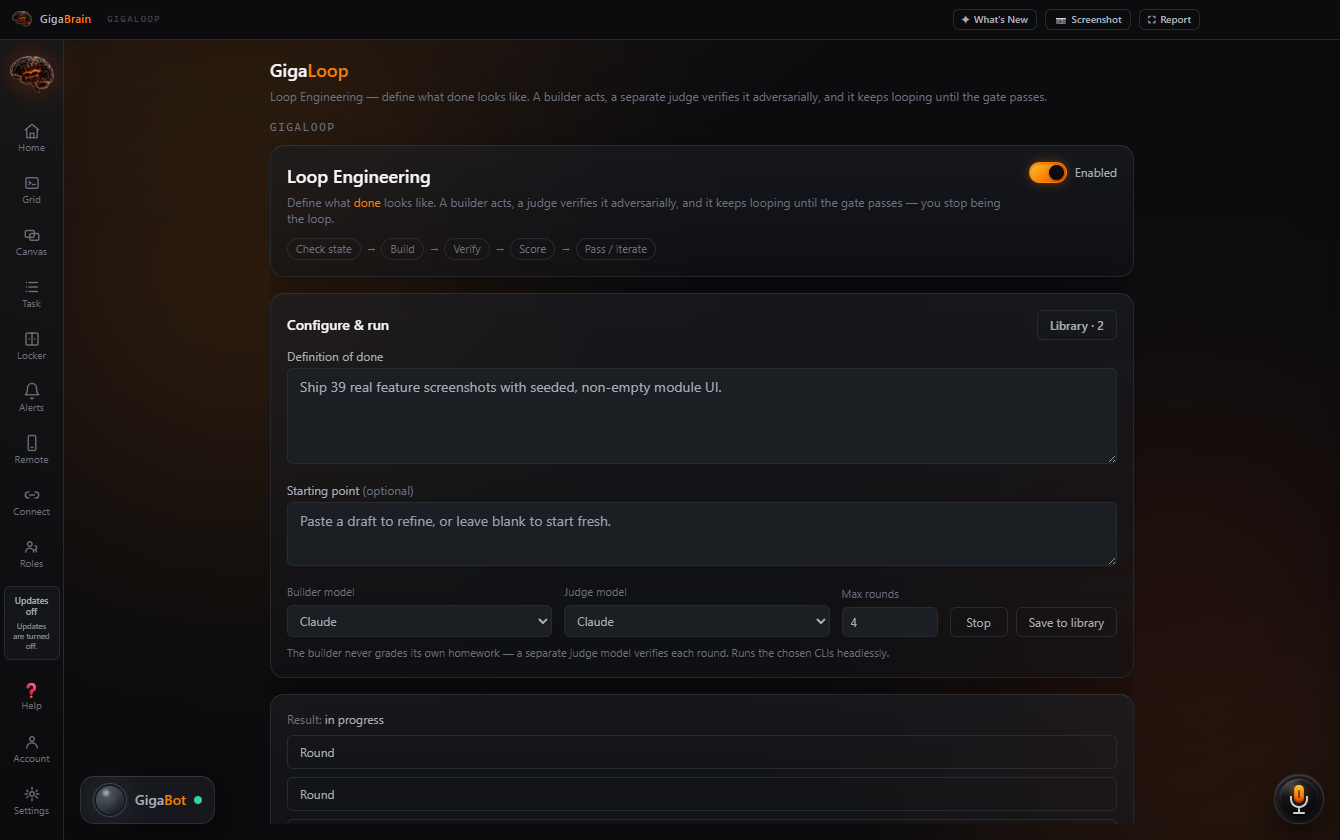Click the Configure & run heading

(x=338, y=325)
